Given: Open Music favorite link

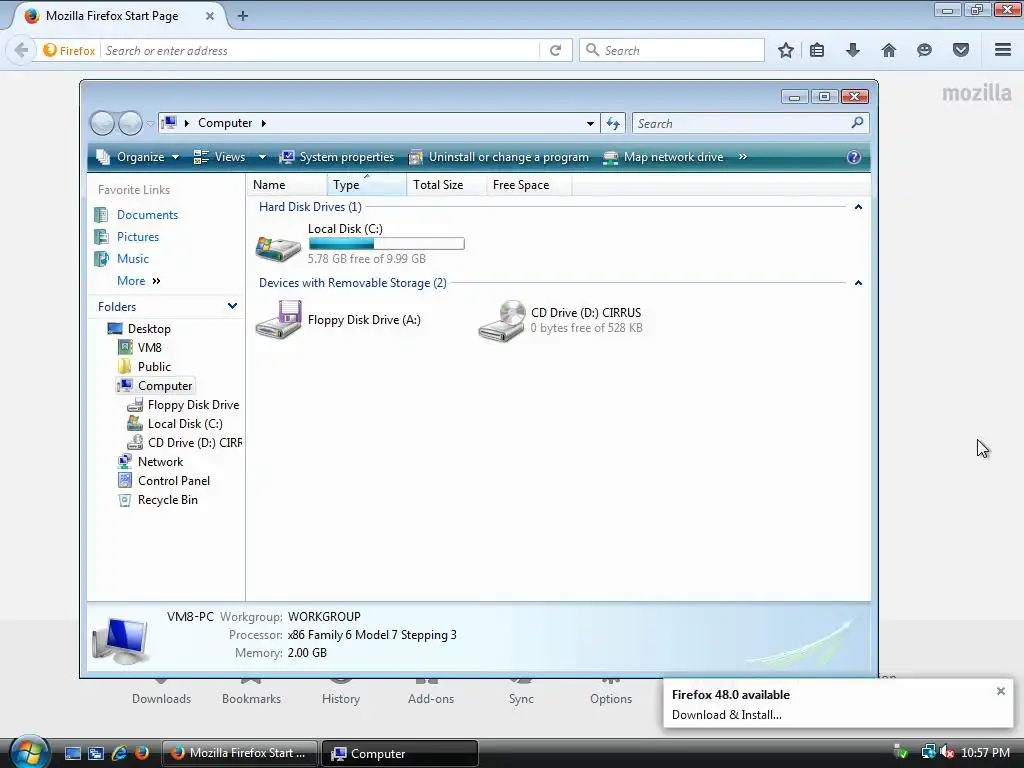Looking at the screenshot, I should coord(133,259).
